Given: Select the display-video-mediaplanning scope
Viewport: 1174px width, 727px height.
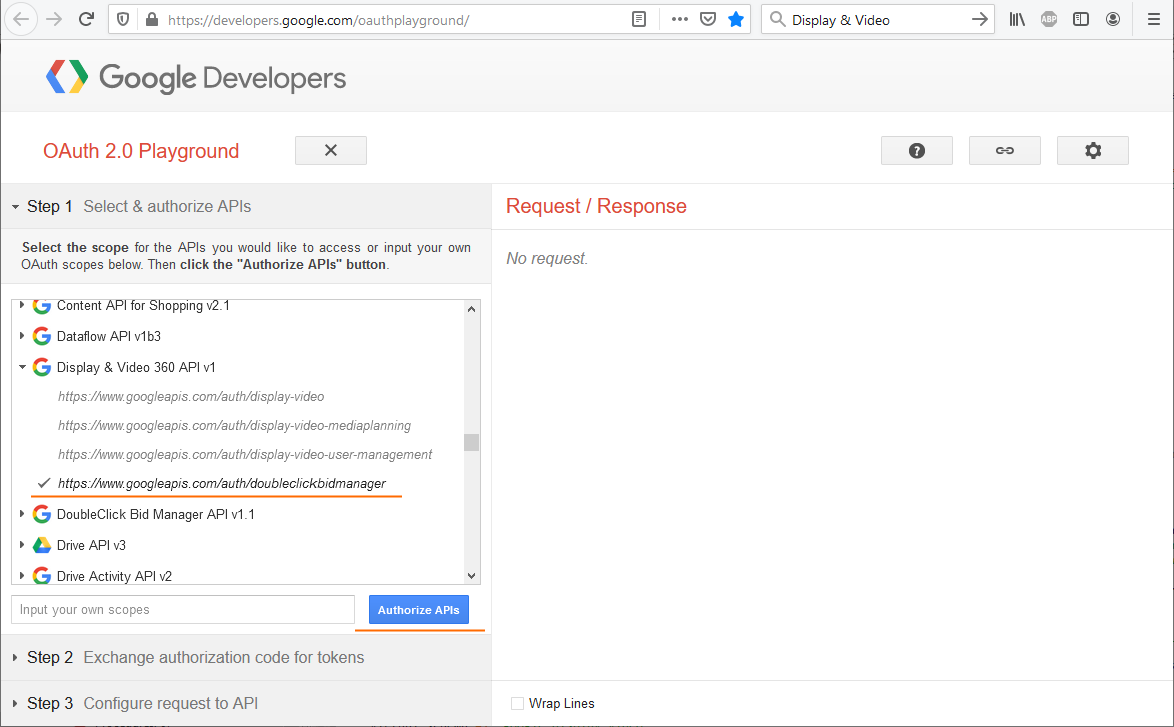Looking at the screenshot, I should coord(234,425).
